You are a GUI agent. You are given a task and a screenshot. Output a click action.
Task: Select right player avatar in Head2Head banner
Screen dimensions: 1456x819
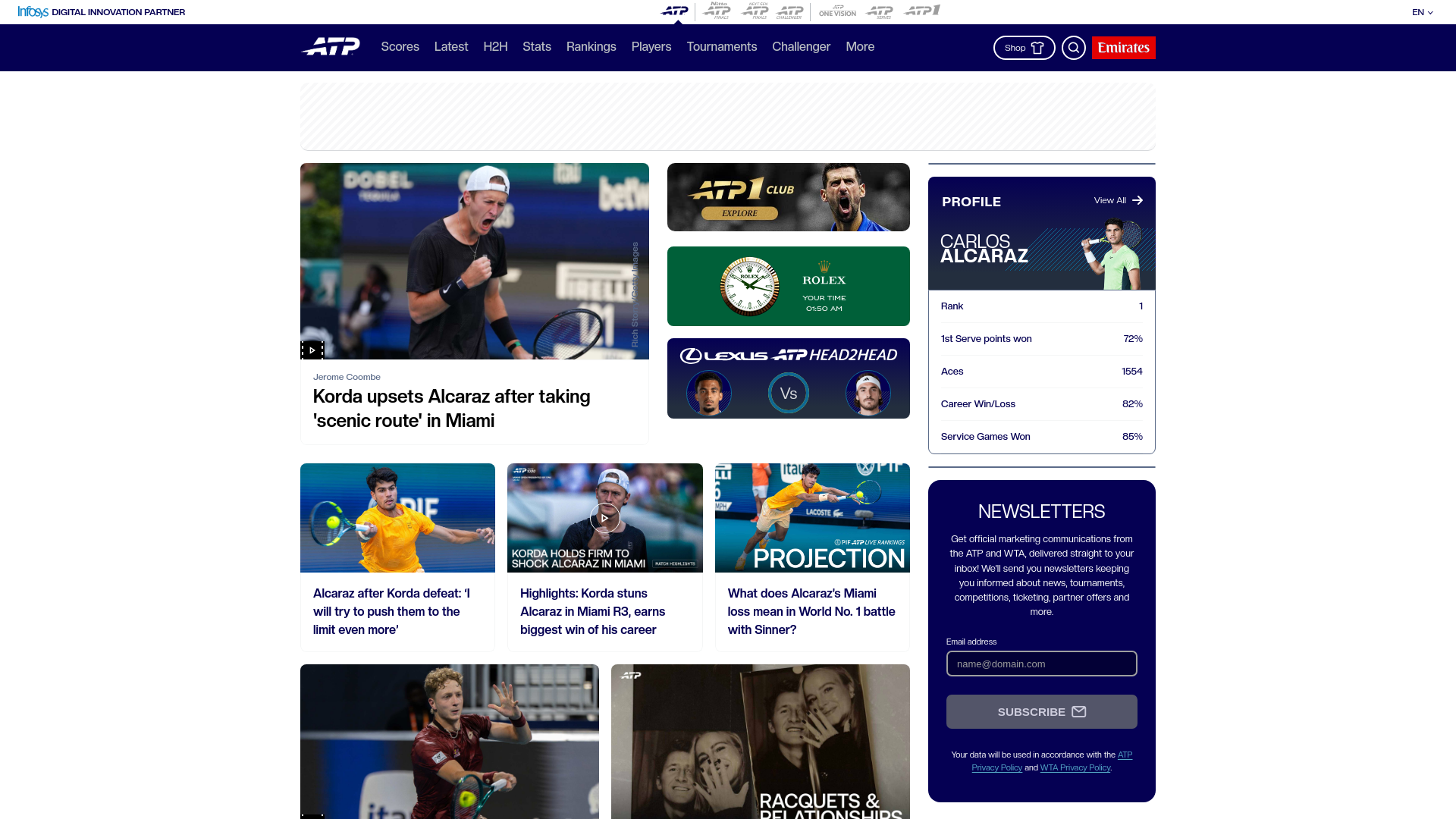click(868, 393)
